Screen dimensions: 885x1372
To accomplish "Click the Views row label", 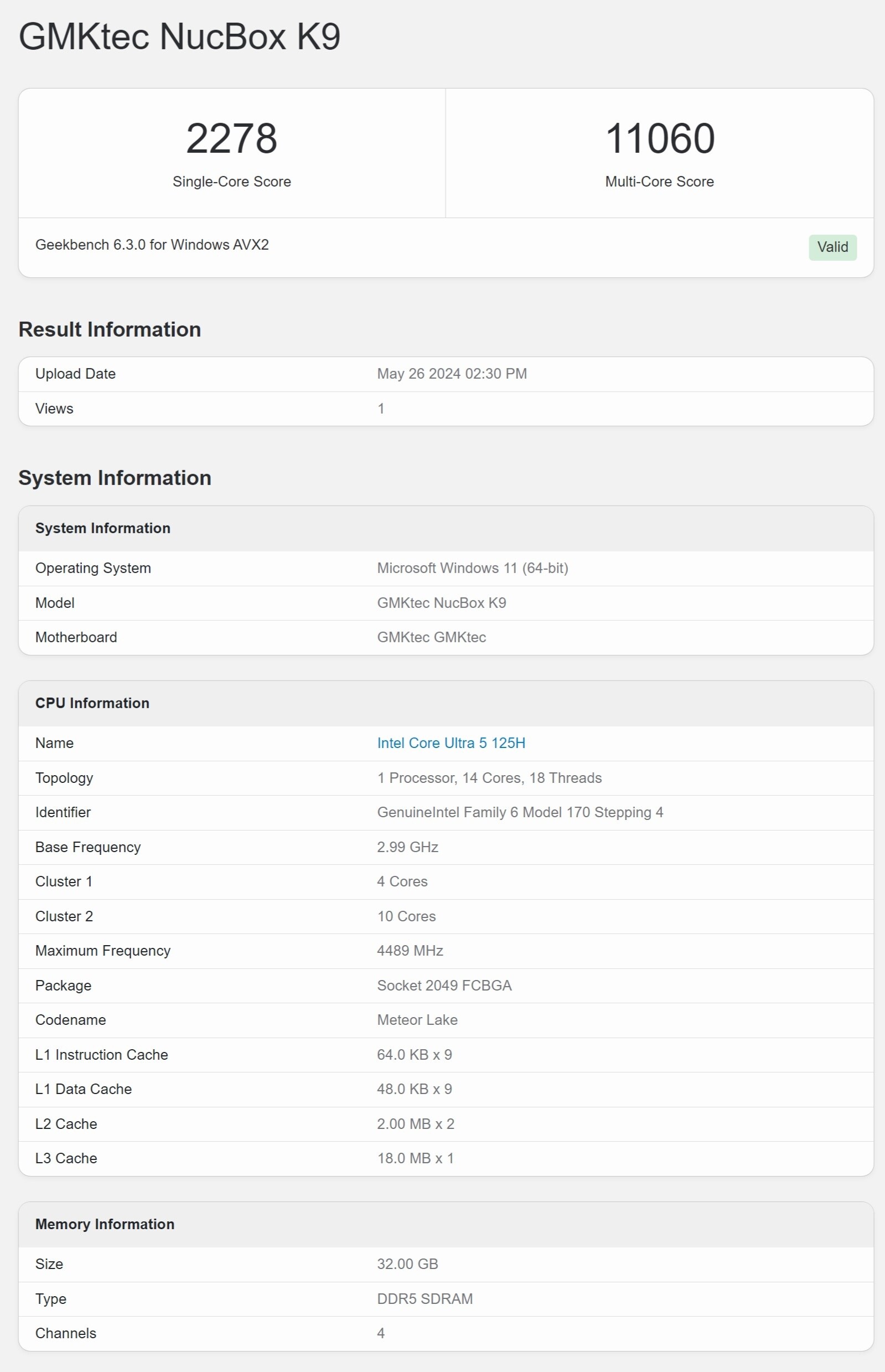I will [x=54, y=409].
